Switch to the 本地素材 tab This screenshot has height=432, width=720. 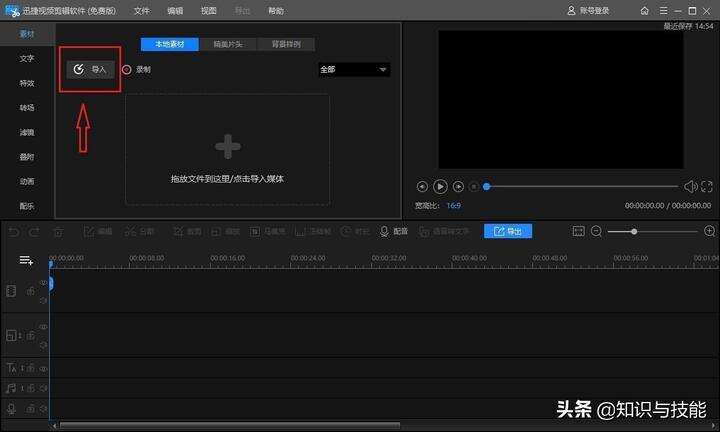(x=169, y=44)
